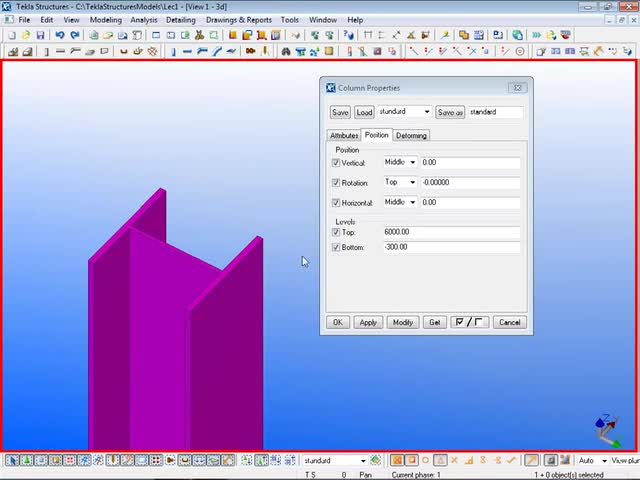640x480 pixels.
Task: Click the circle with dot icon
Action: (x=520, y=51)
